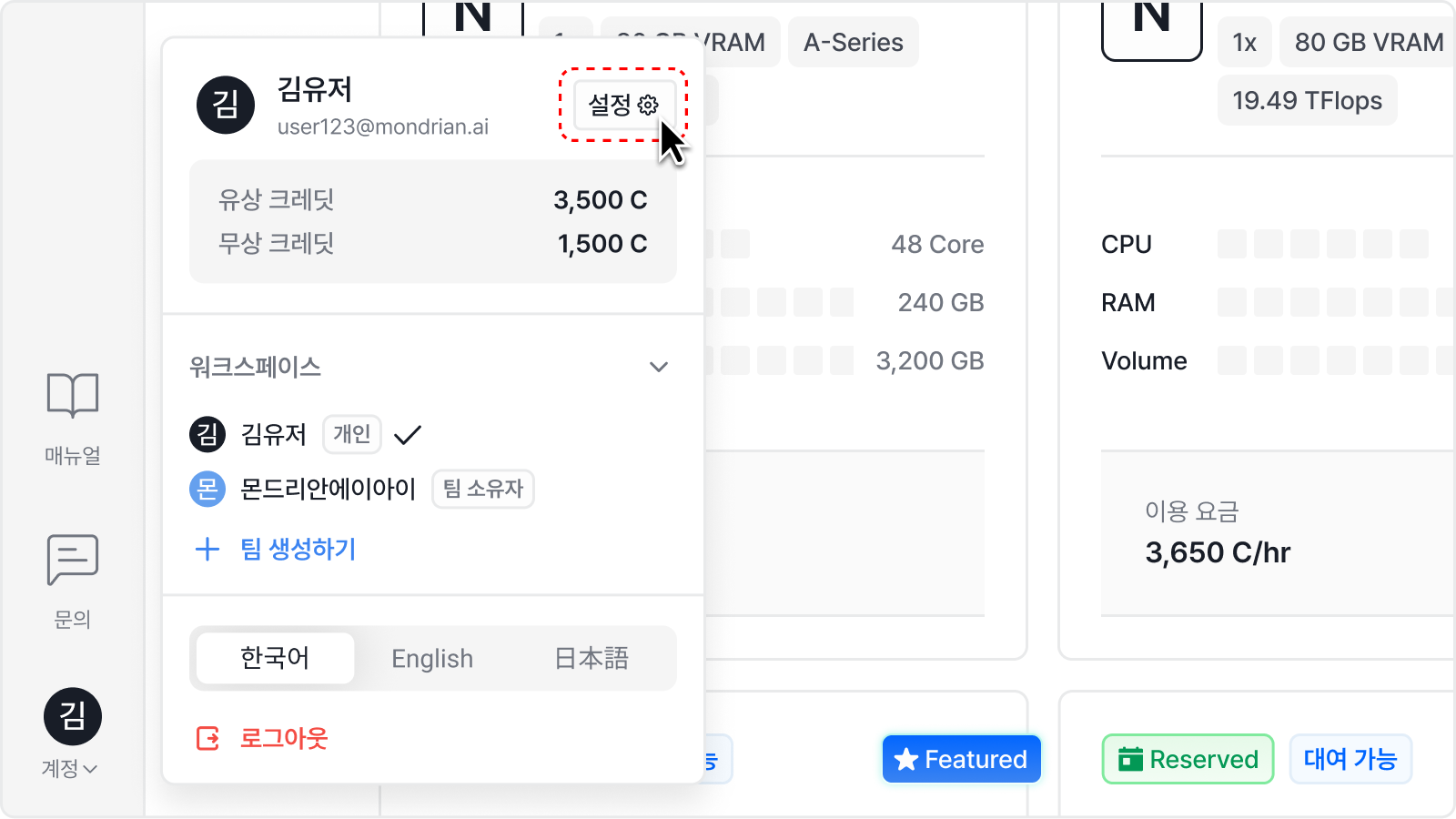The width and height of the screenshot is (1456, 819).
Task: Switch language to English
Action: [x=432, y=659]
